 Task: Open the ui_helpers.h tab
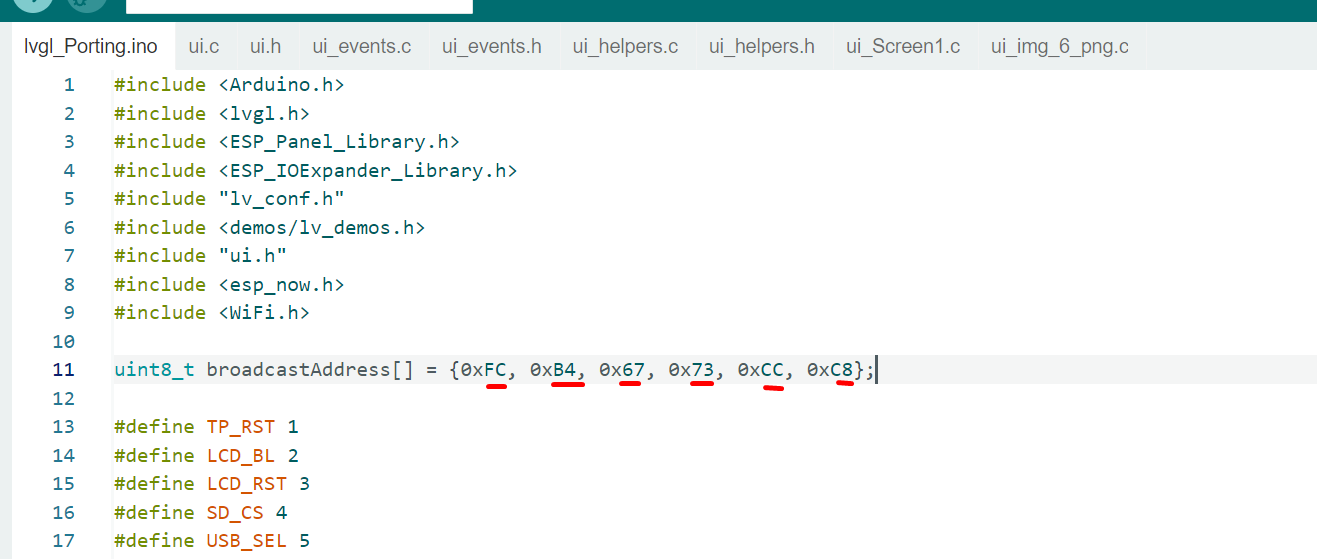pyautogui.click(x=762, y=46)
